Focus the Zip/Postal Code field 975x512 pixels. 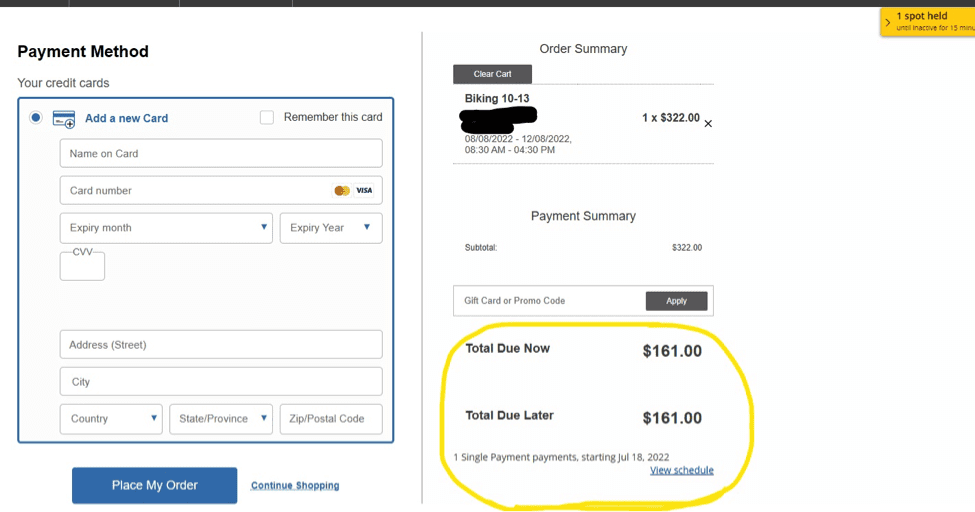pos(331,419)
